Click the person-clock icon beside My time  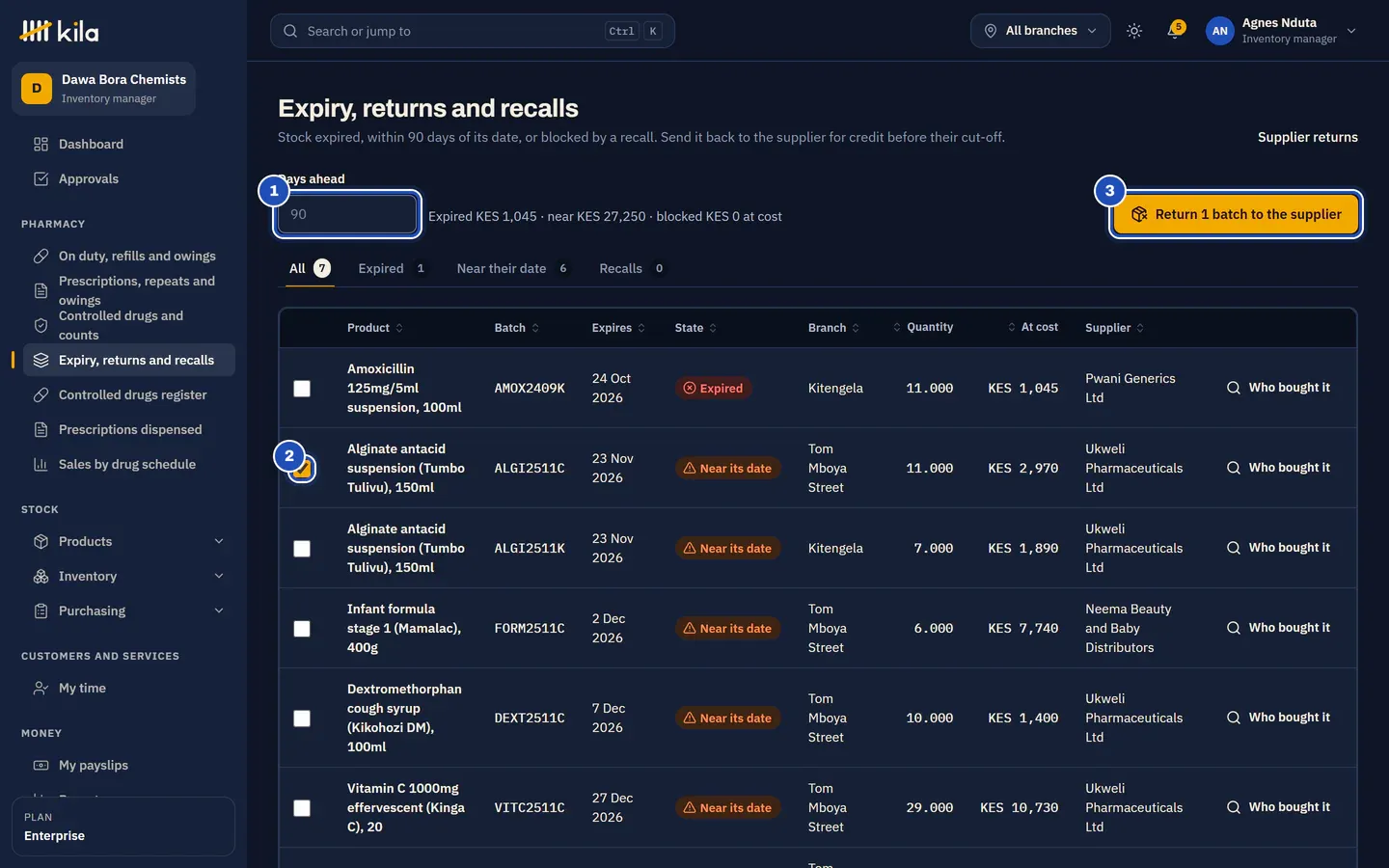point(41,688)
